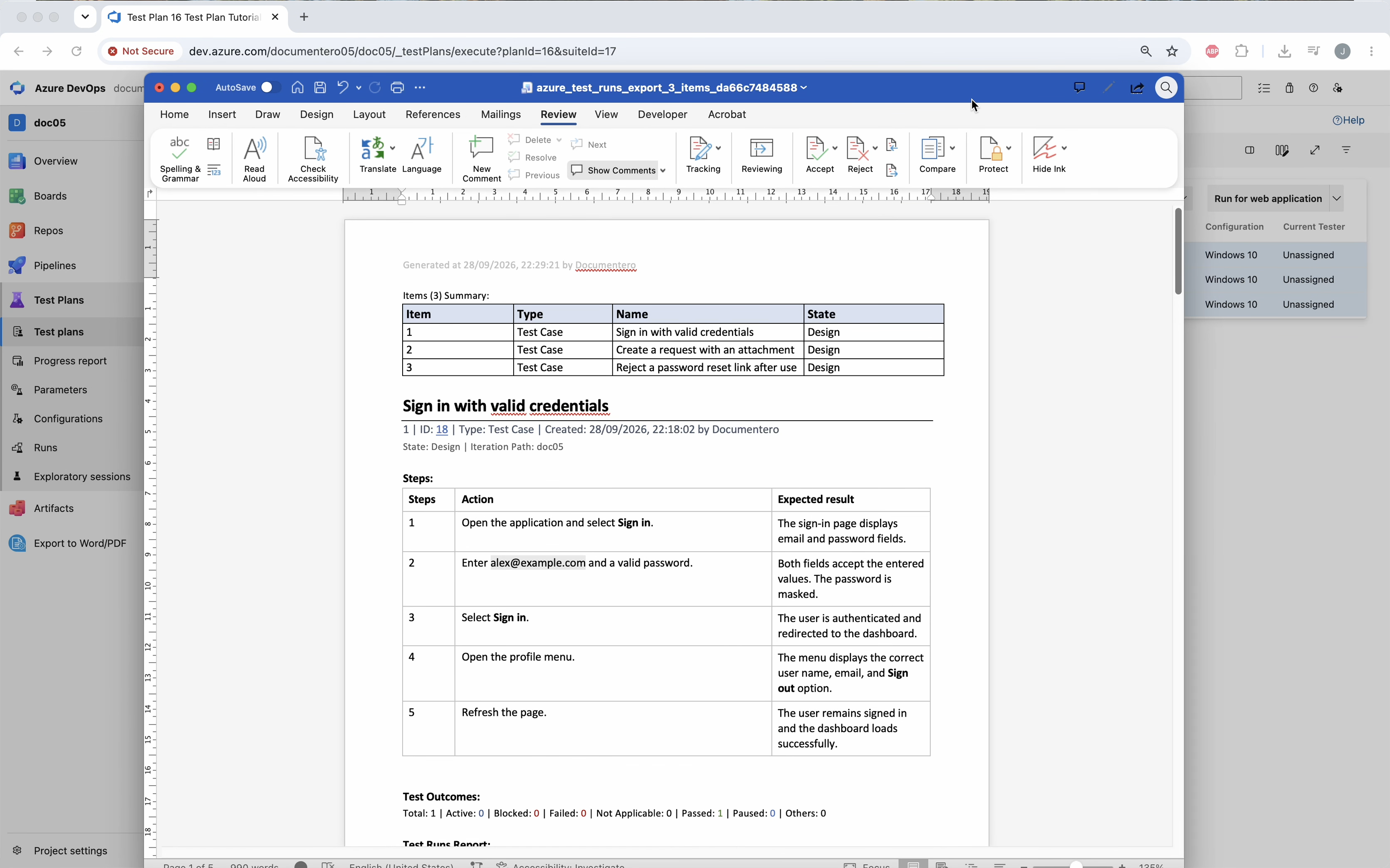
Task: Switch to the View ribbon tab
Action: point(606,114)
